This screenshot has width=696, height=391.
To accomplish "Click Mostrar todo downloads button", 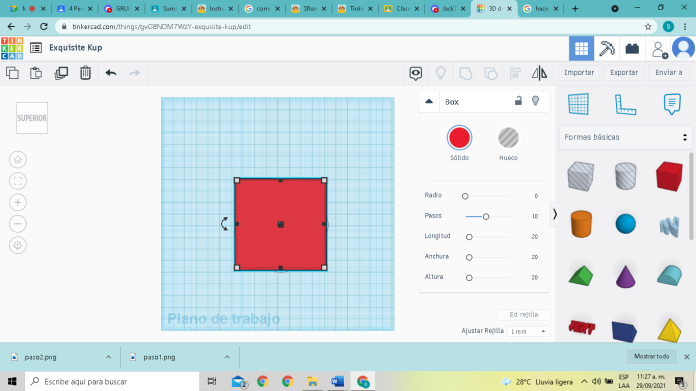I will pyautogui.click(x=652, y=356).
